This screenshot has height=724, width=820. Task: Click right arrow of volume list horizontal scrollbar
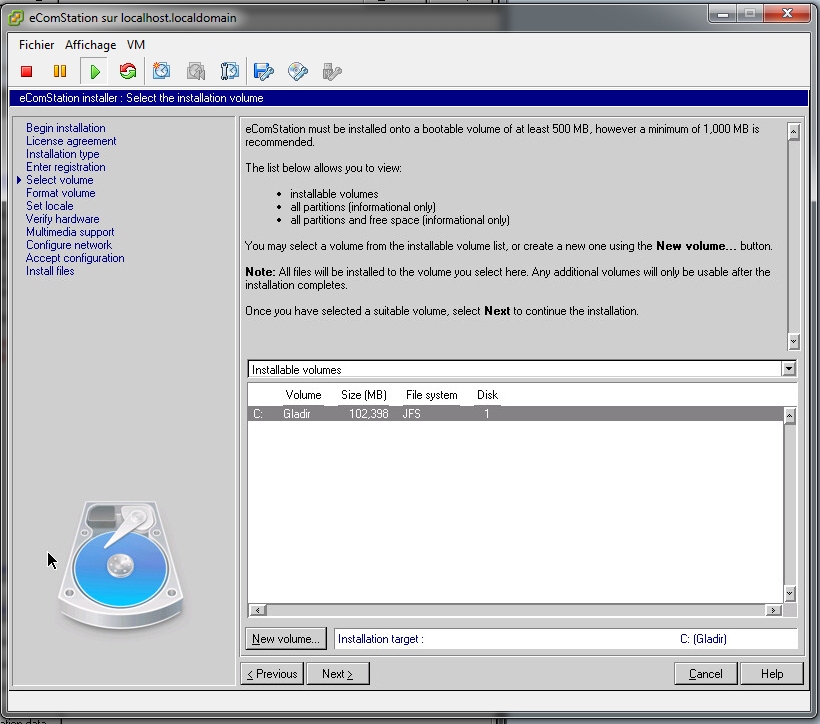click(x=773, y=610)
